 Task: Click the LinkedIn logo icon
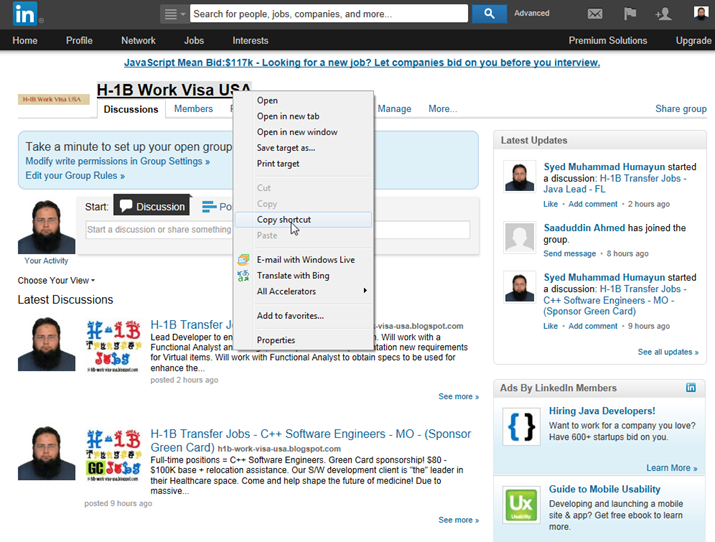point(25,14)
